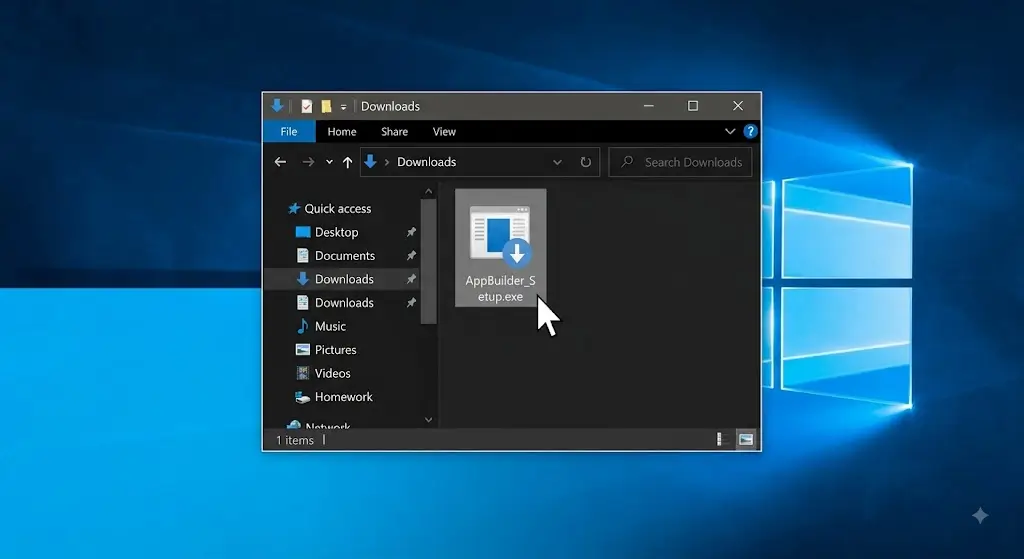Close the Downloads window

tap(738, 106)
